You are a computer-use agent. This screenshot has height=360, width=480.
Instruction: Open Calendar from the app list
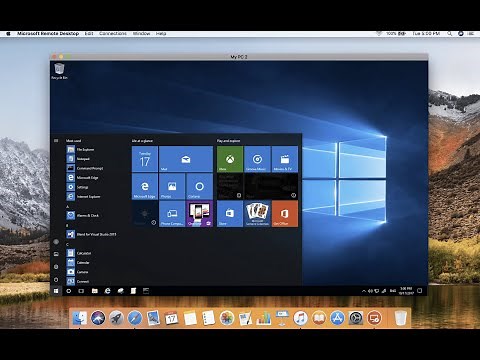(x=78, y=263)
